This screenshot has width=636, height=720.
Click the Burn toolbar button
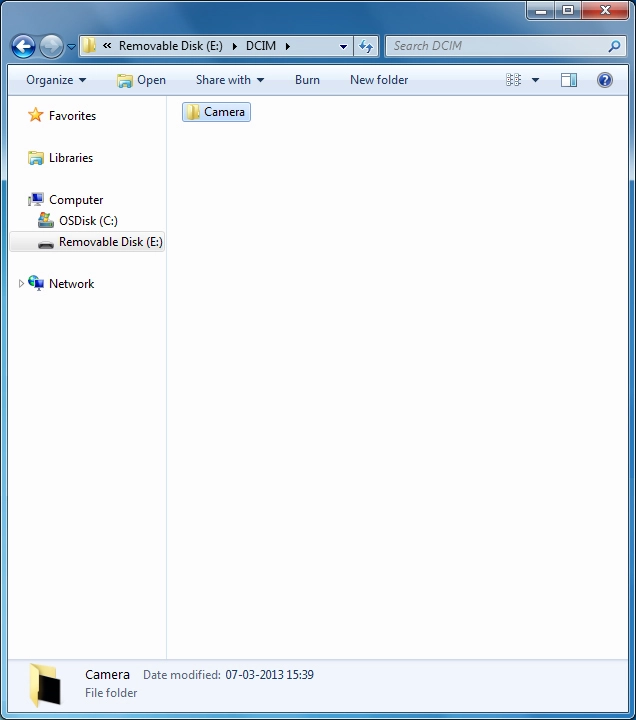click(307, 80)
